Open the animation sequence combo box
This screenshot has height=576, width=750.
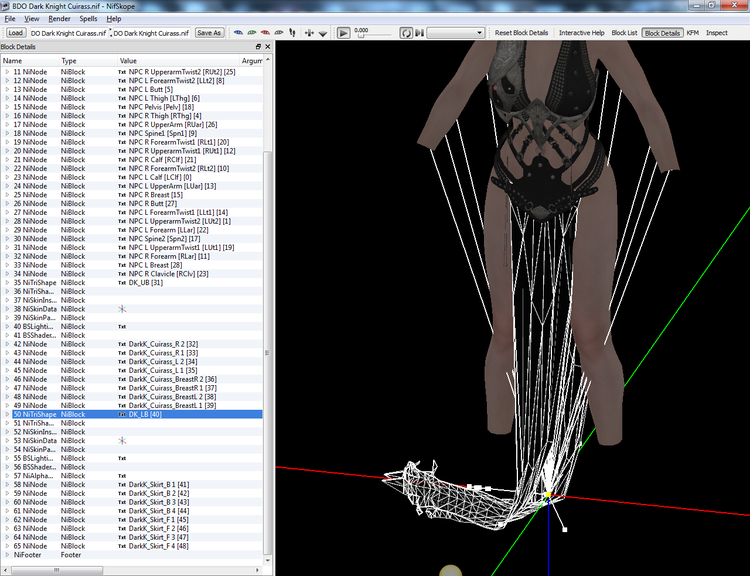(455, 33)
